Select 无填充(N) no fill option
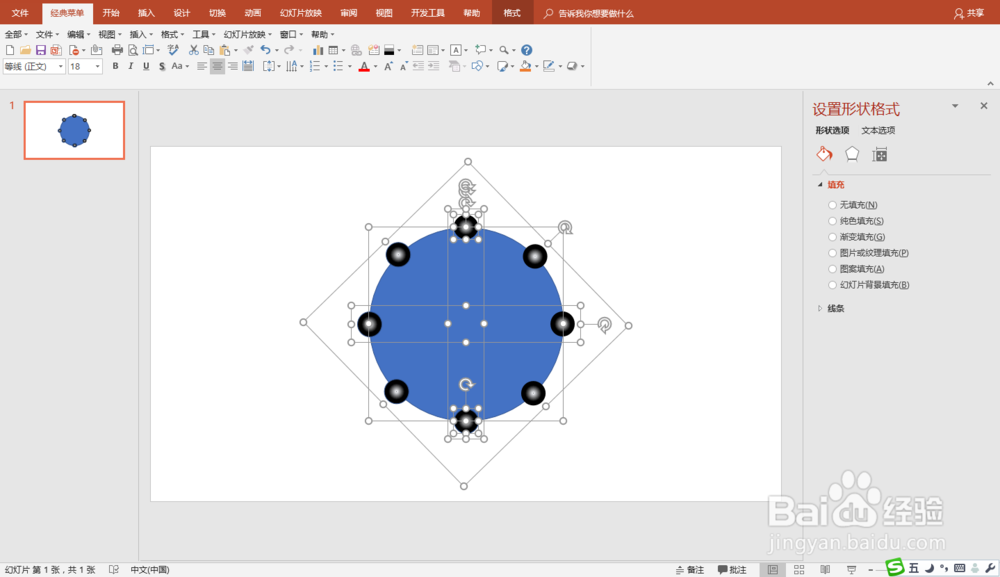1000x577 pixels. point(853,205)
